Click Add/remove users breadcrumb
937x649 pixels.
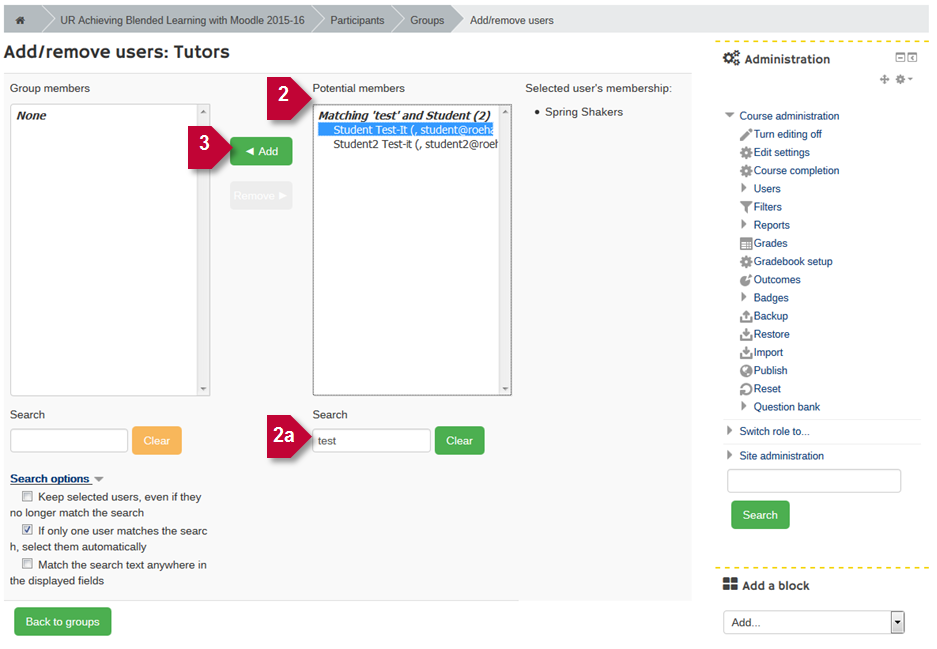click(x=512, y=20)
